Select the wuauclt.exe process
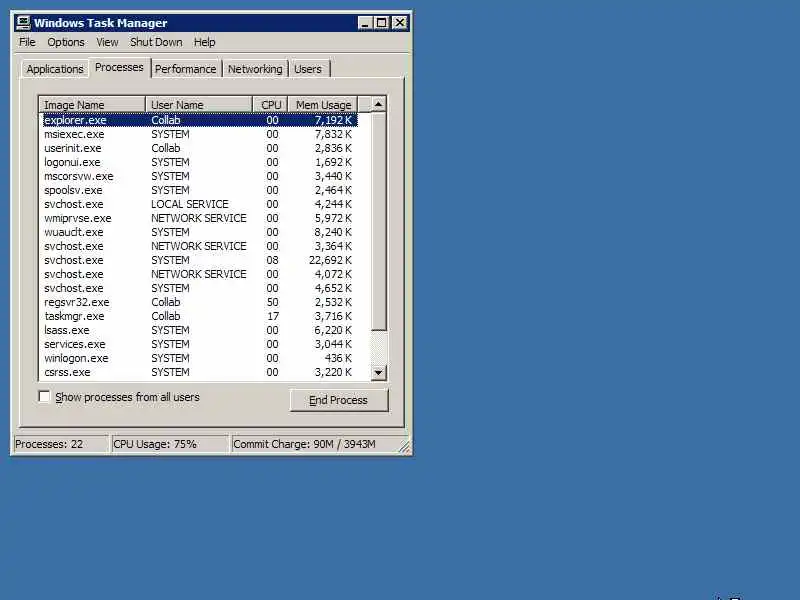800x600 pixels. pos(199,232)
